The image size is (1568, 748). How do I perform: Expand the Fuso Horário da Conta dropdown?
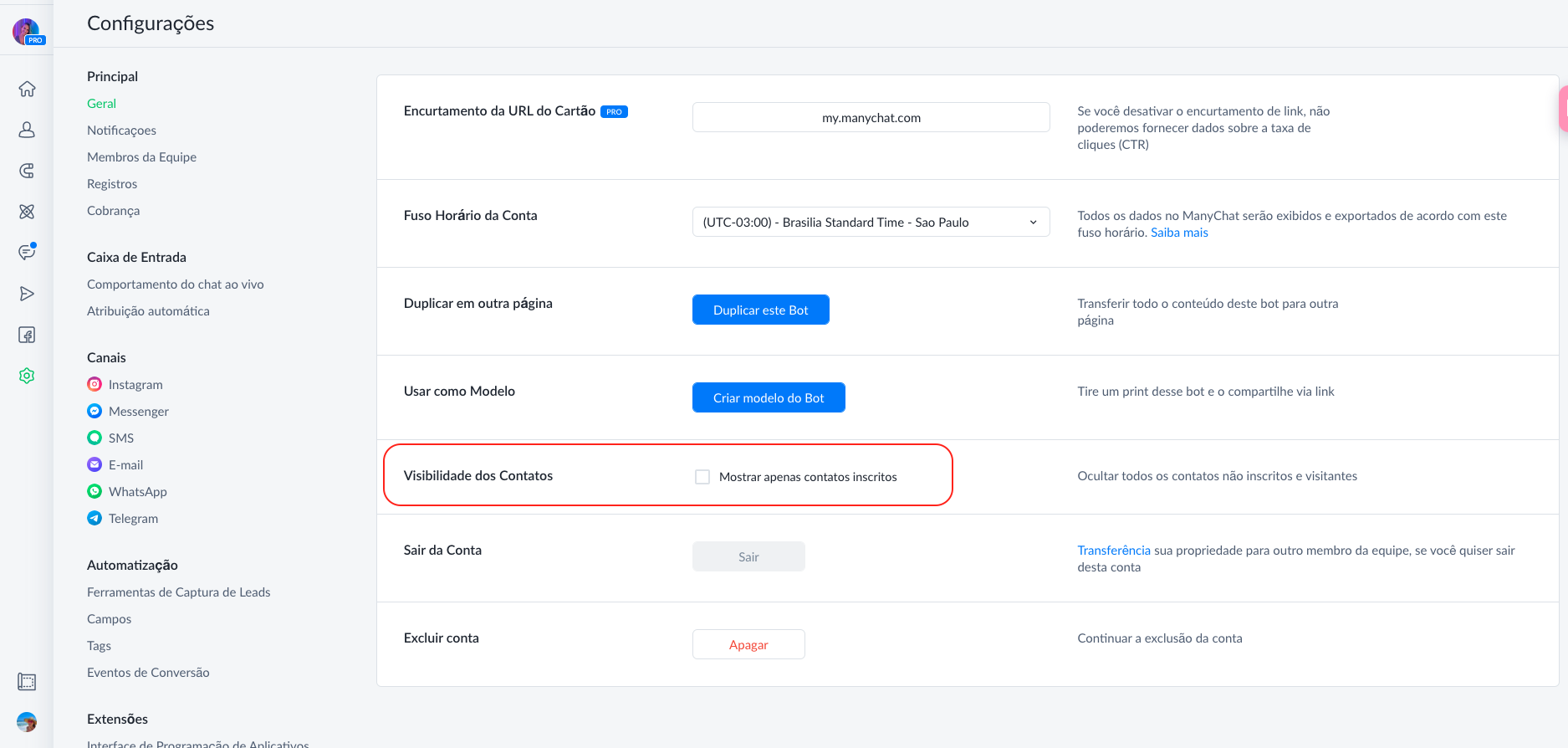click(871, 222)
